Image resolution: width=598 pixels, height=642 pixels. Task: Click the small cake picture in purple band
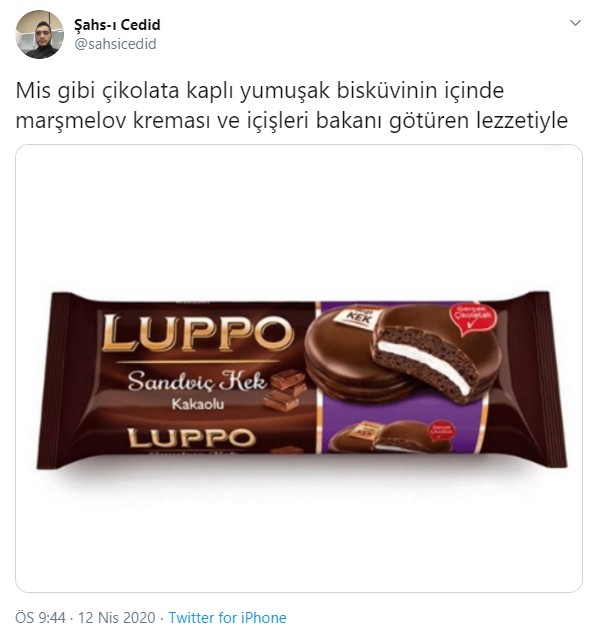point(392,436)
